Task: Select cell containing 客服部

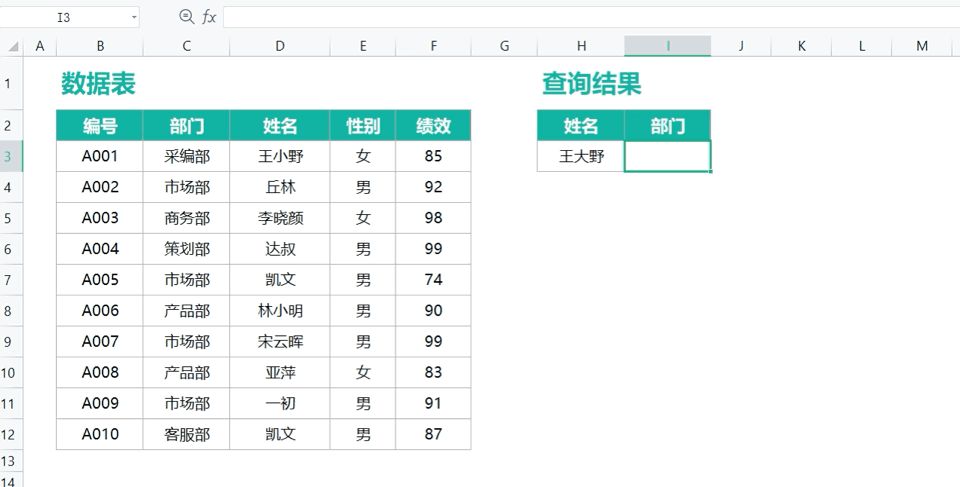Action: [x=187, y=434]
